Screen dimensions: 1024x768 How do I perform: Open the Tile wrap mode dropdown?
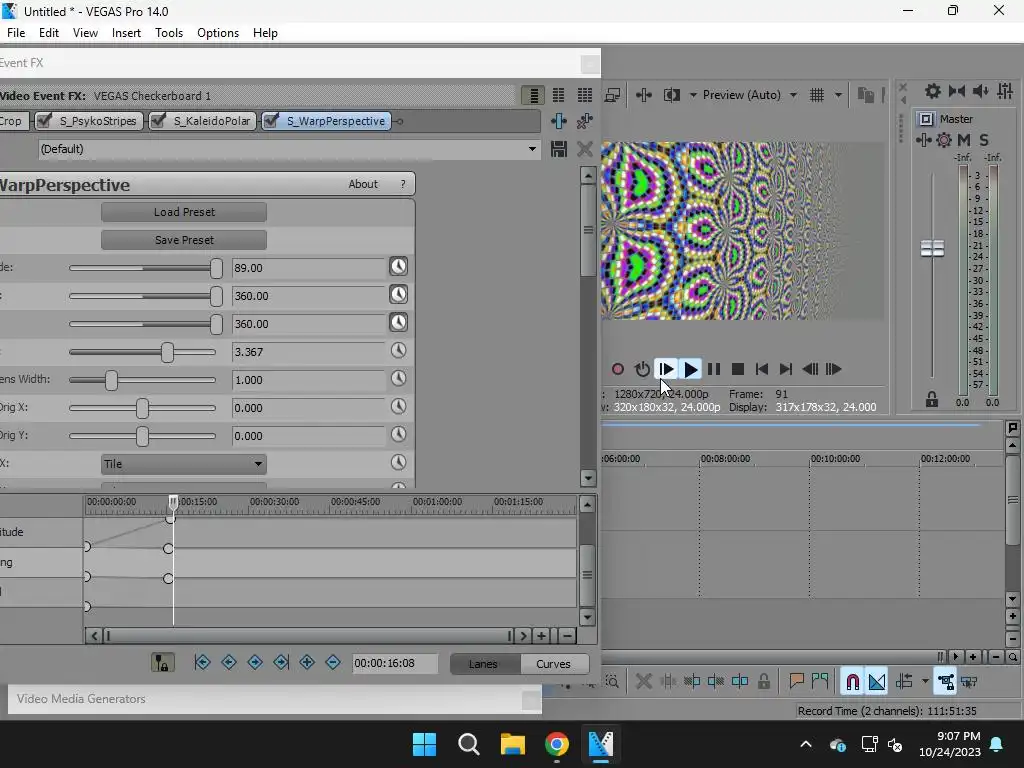[184, 464]
